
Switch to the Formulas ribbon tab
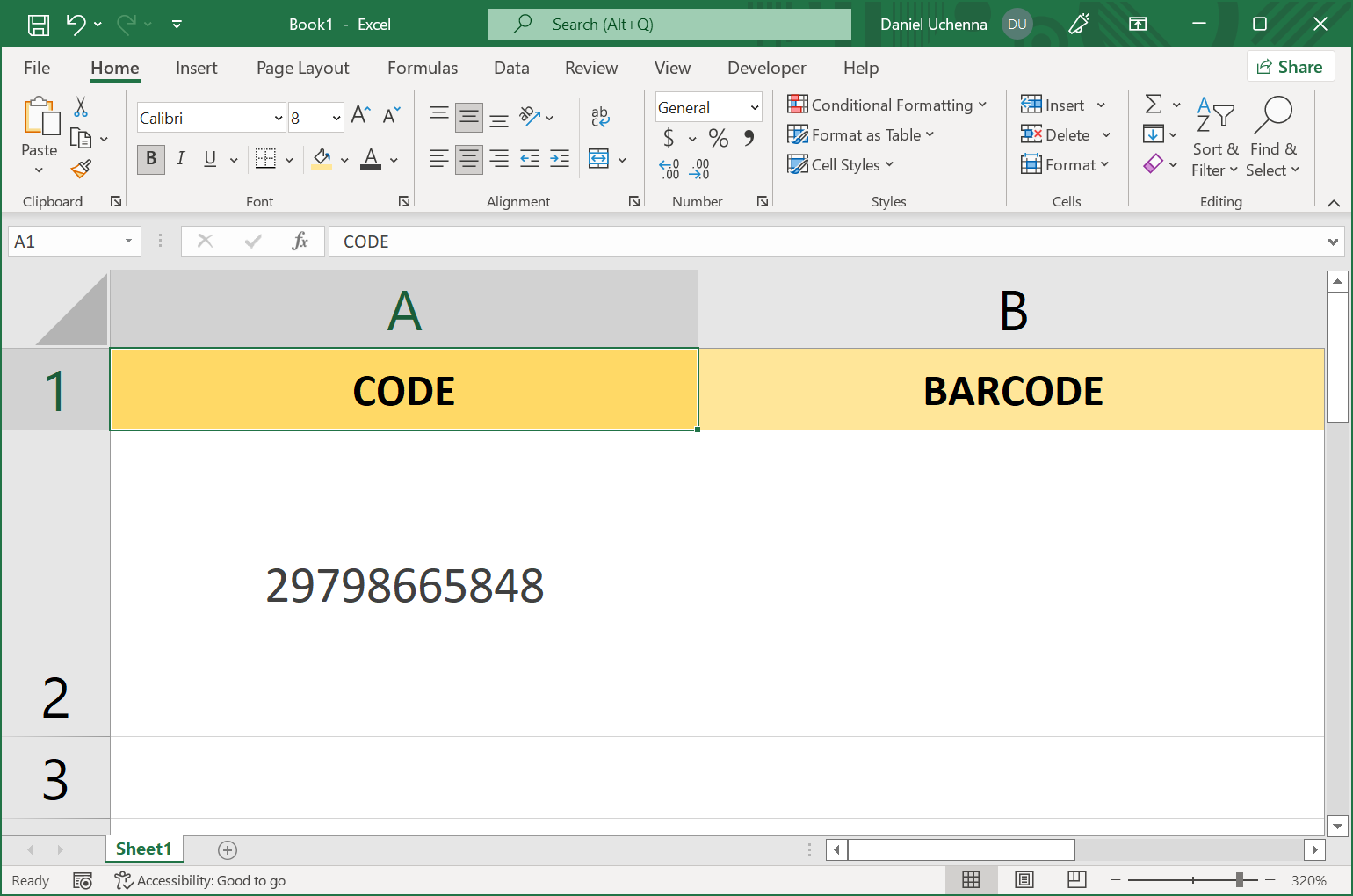pyautogui.click(x=423, y=68)
